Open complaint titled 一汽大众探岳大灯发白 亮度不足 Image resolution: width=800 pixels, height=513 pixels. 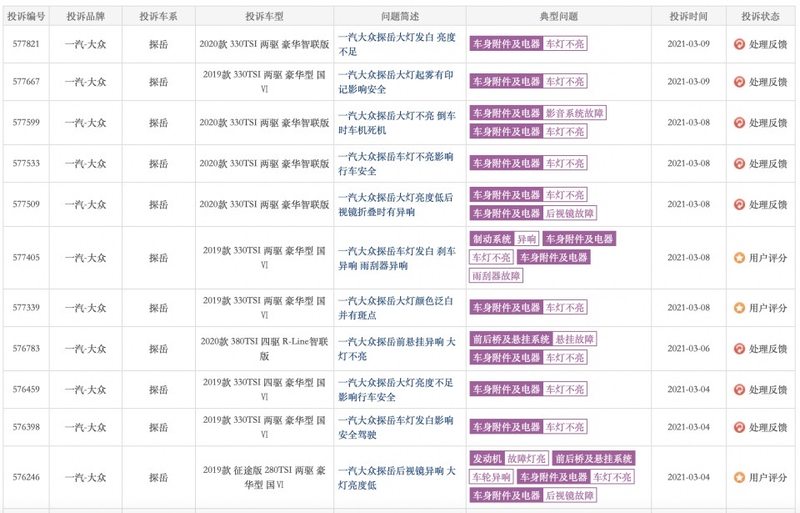click(x=397, y=44)
